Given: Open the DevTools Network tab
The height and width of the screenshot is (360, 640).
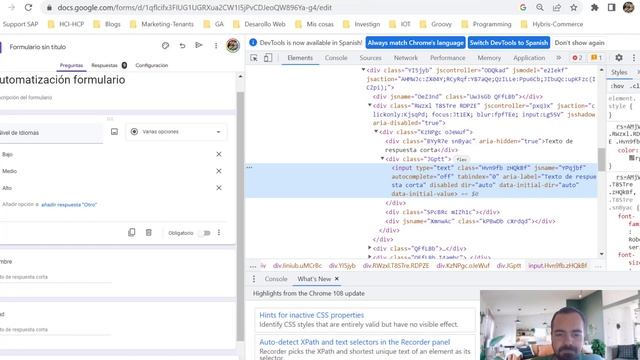Looking at the screenshot, I should [x=406, y=58].
